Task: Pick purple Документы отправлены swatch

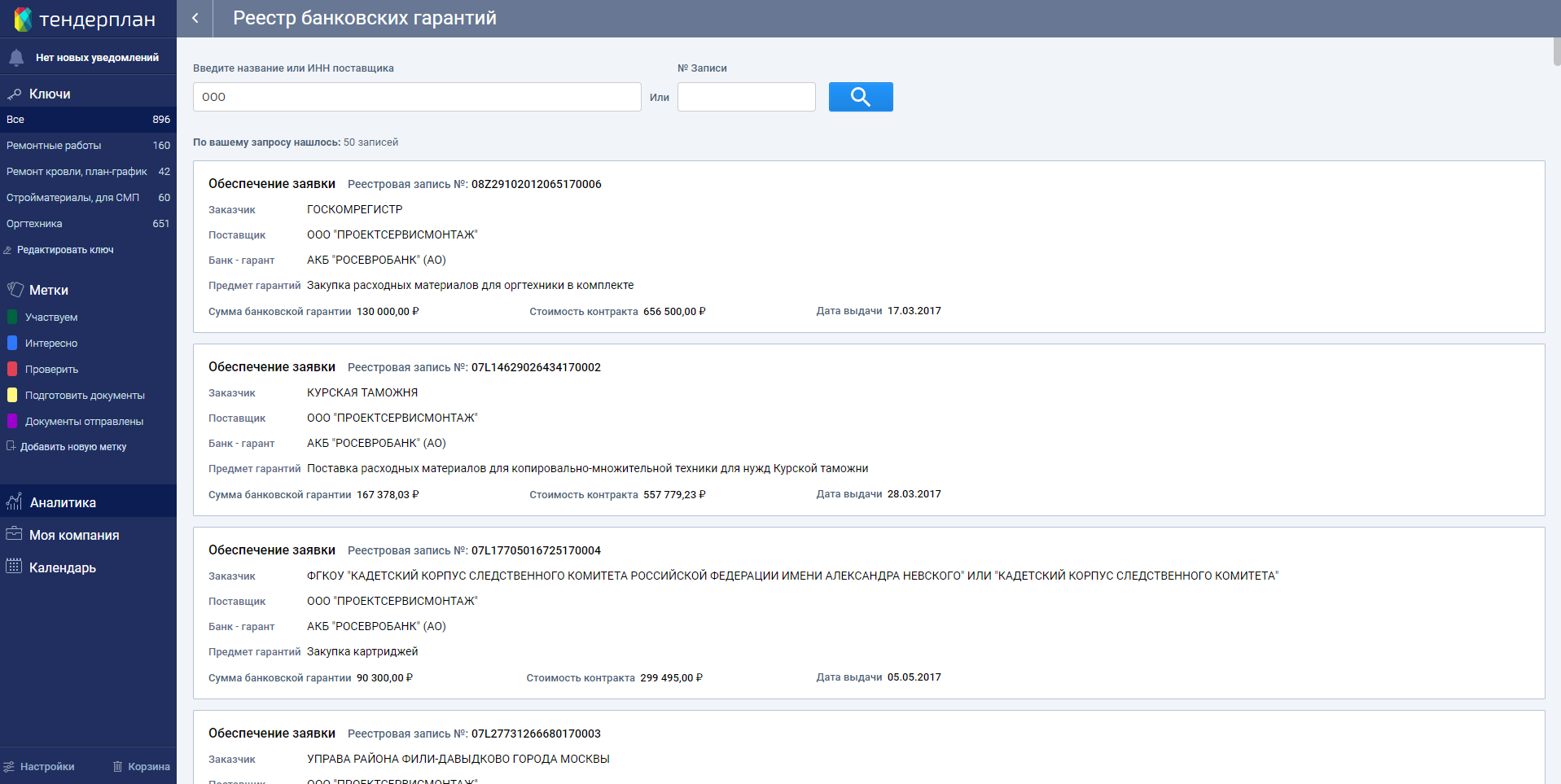Action: coord(12,421)
